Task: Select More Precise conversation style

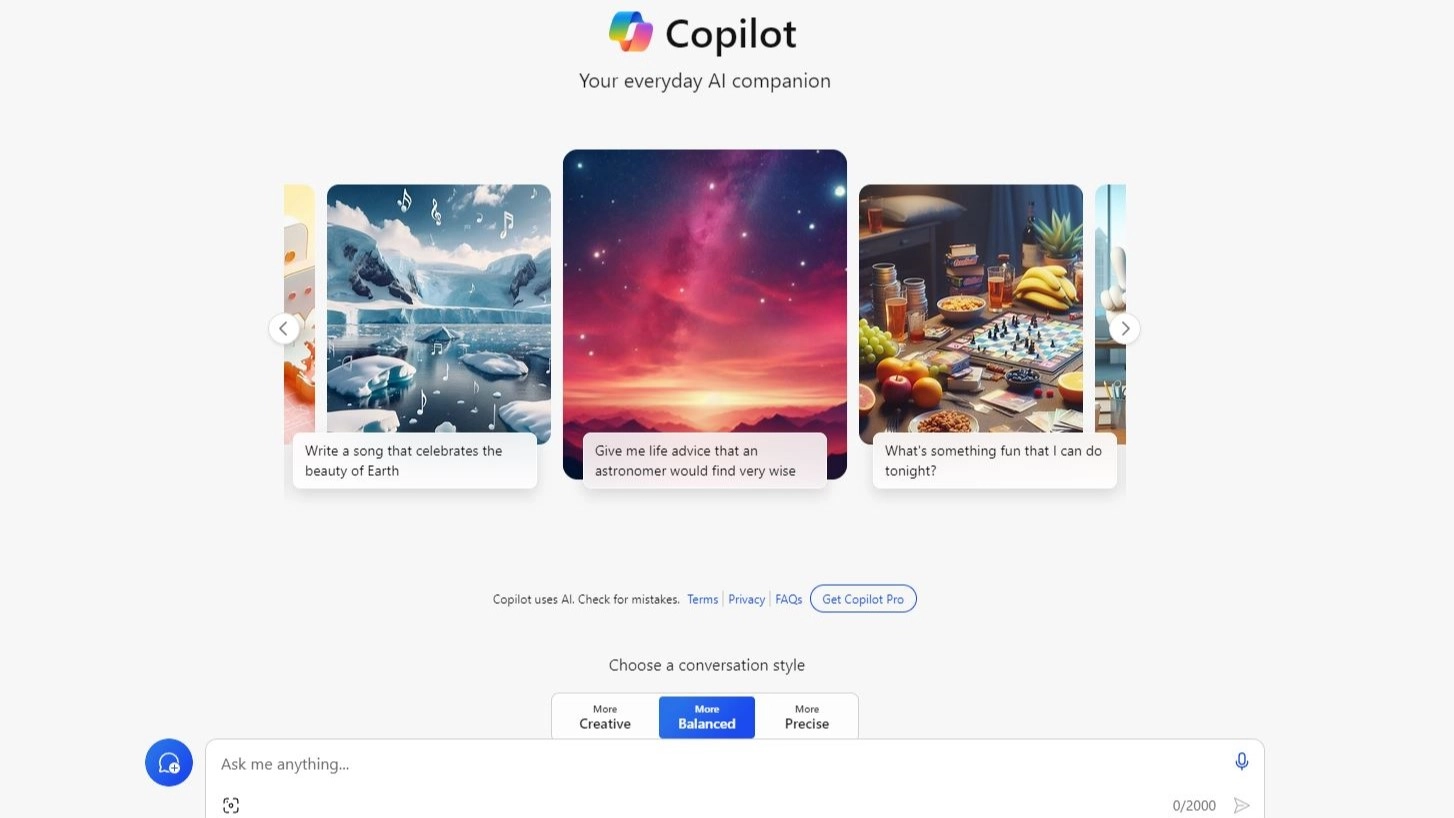Action: pos(807,717)
